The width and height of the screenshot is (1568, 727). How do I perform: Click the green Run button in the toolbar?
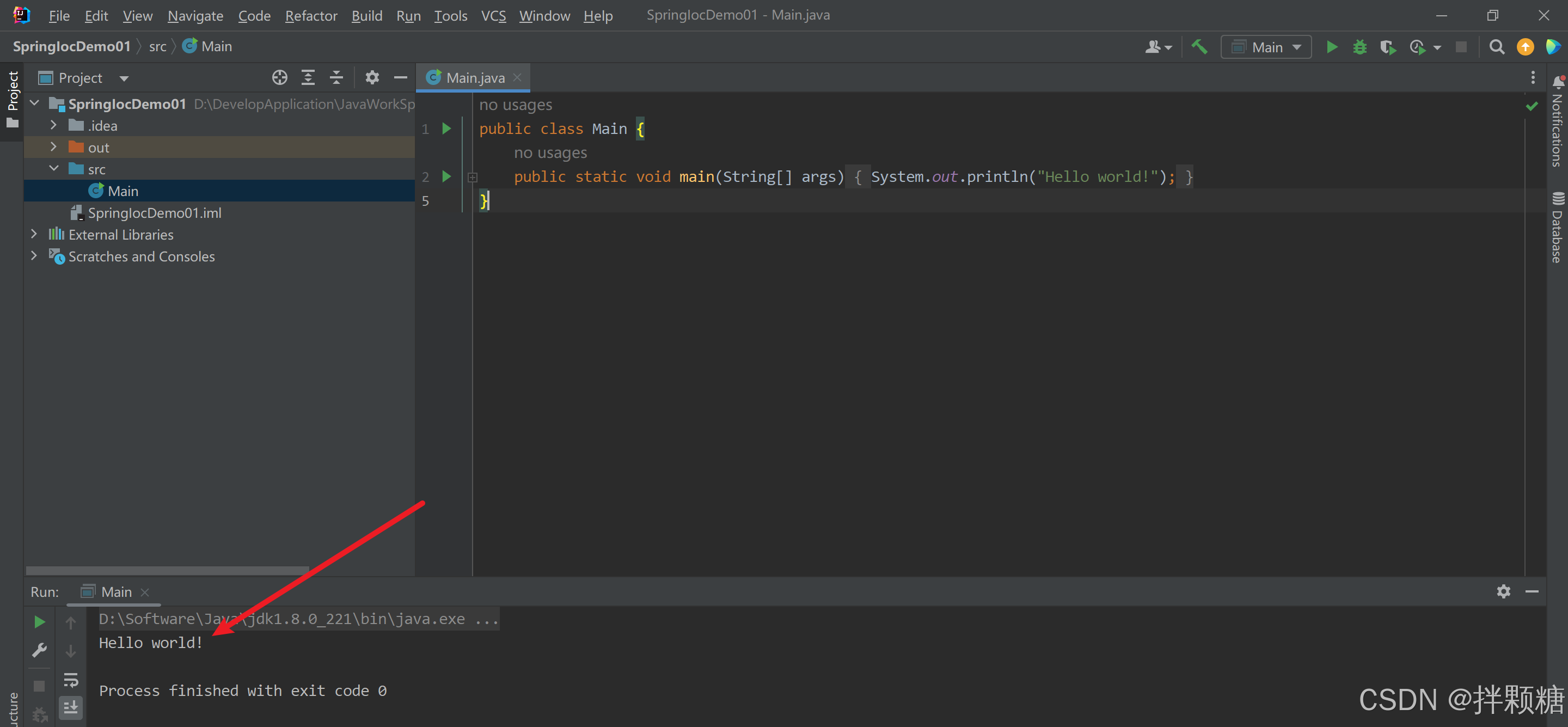pos(1331,47)
